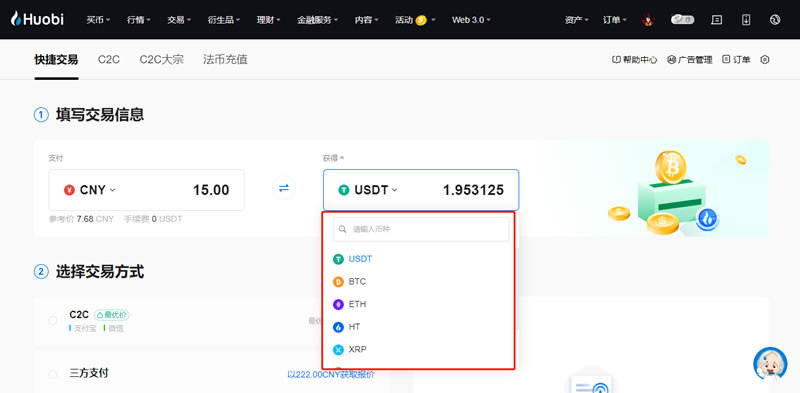The height and width of the screenshot is (393, 800).
Task: Open the 帮助中心 link
Action: pos(635,60)
